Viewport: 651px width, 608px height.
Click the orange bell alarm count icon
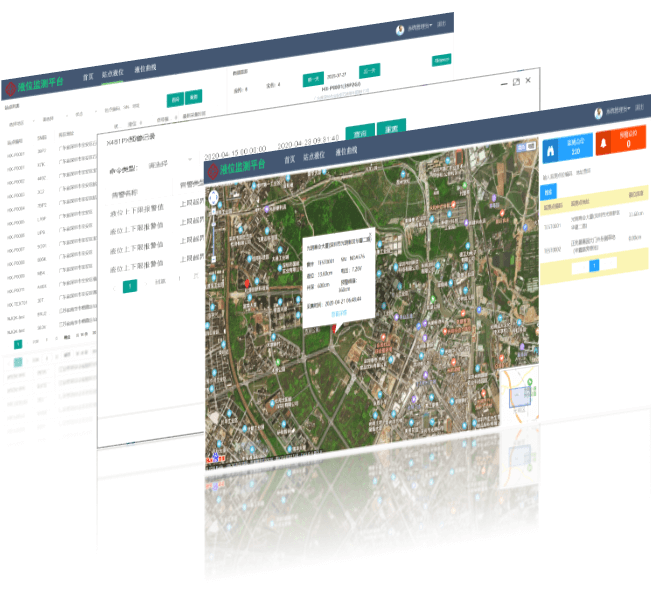tap(604, 143)
